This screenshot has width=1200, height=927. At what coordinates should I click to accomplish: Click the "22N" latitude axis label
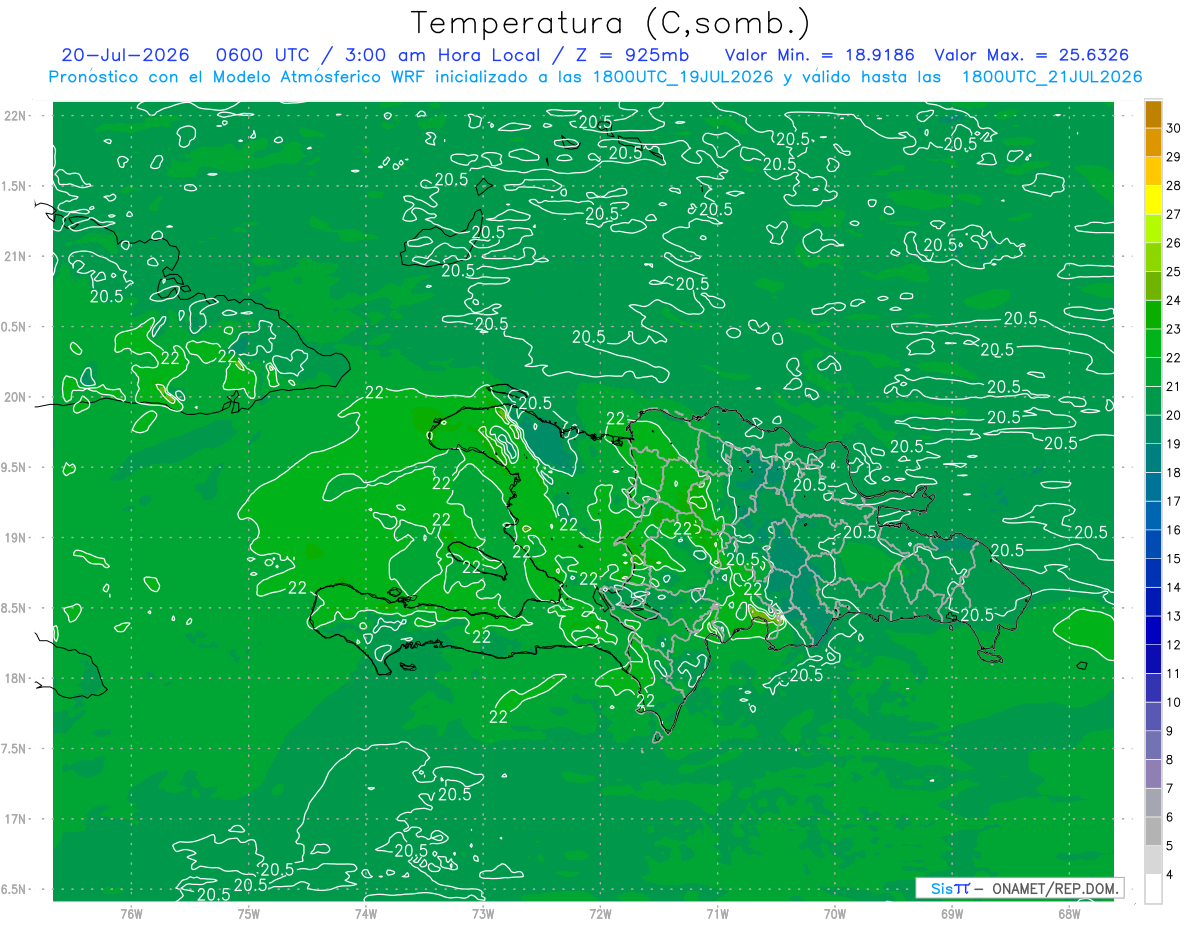tap(16, 116)
